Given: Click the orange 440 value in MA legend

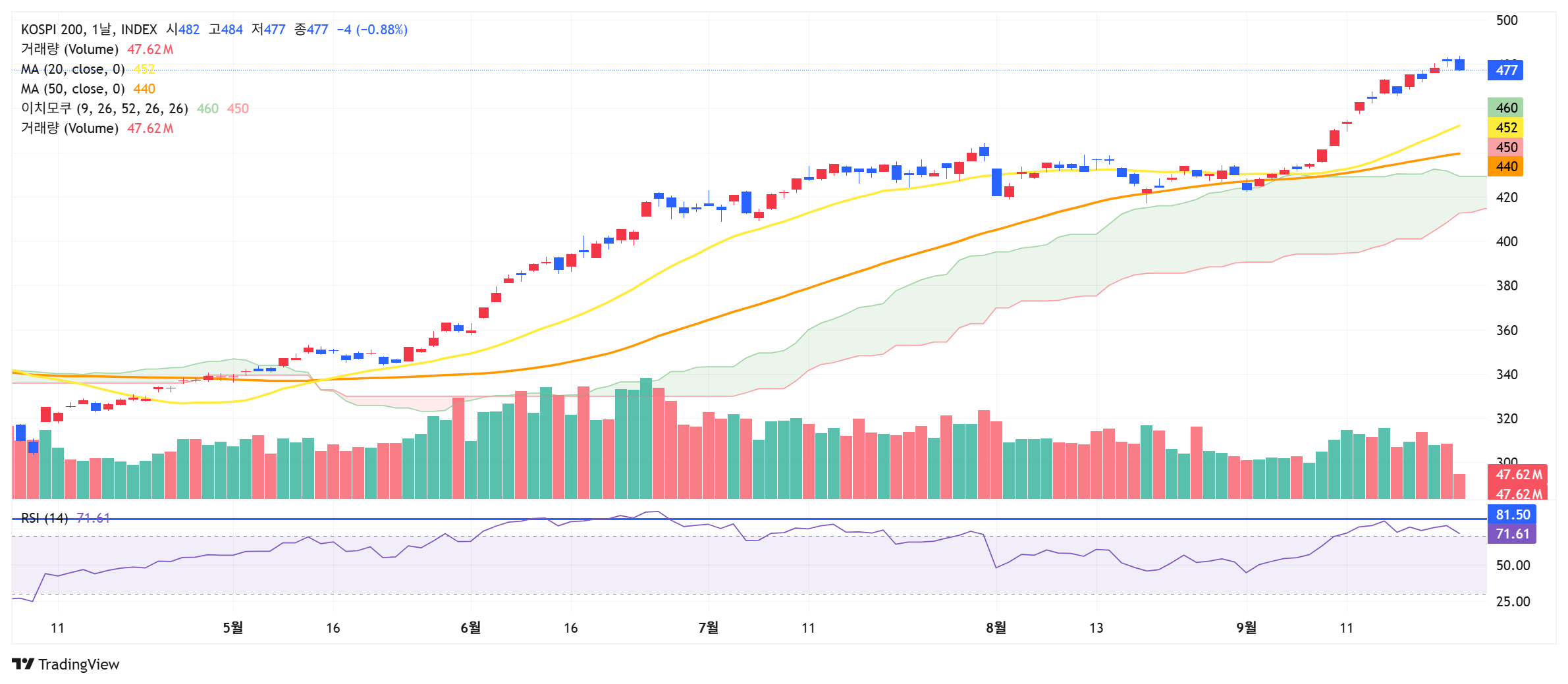Looking at the screenshot, I should pos(144,89).
